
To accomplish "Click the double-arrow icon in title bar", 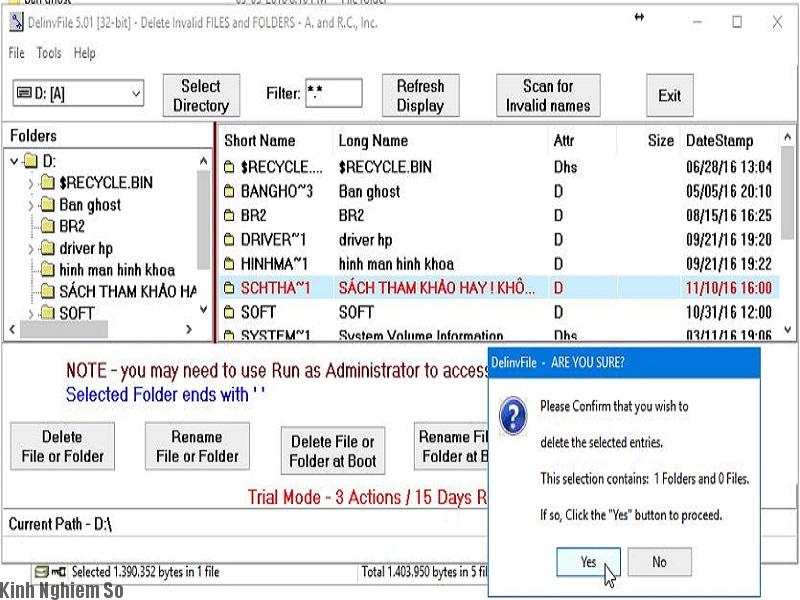I will click(x=639, y=17).
